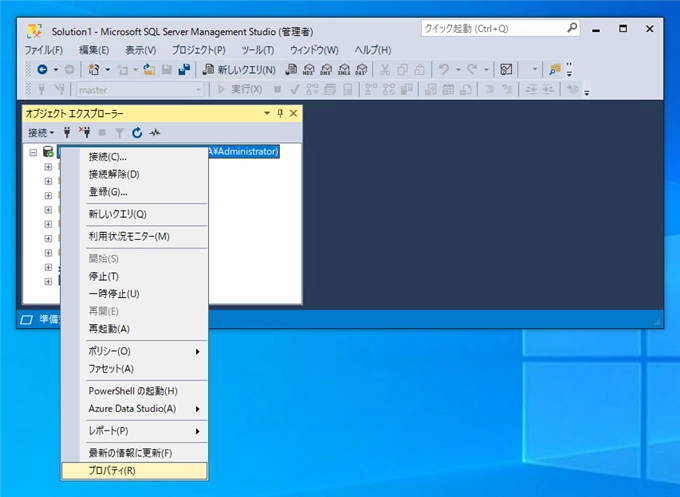The width and height of the screenshot is (680, 497).
Task: Open レポート(P) submenu in context menu
Action: click(x=134, y=431)
